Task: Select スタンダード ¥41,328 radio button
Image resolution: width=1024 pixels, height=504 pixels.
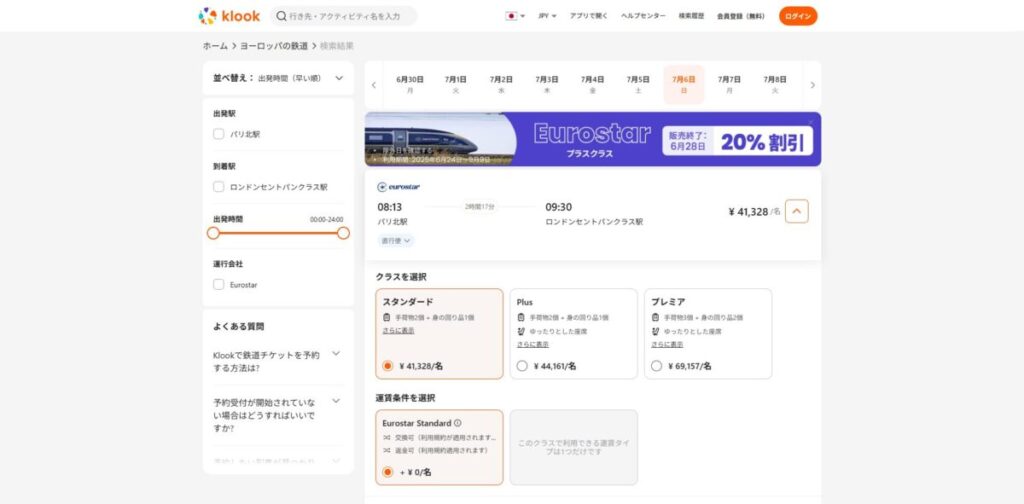Action: pos(388,366)
